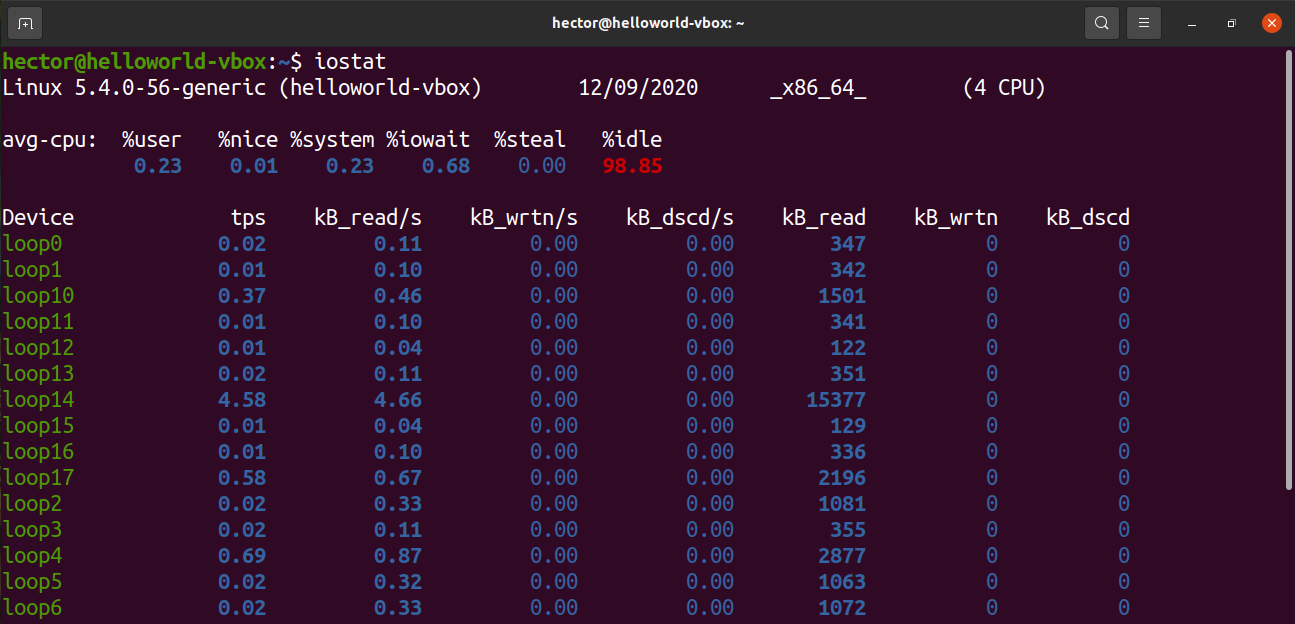This screenshot has height=624, width=1295.
Task: Click the kB_read value 15377
Action: [x=836, y=400]
